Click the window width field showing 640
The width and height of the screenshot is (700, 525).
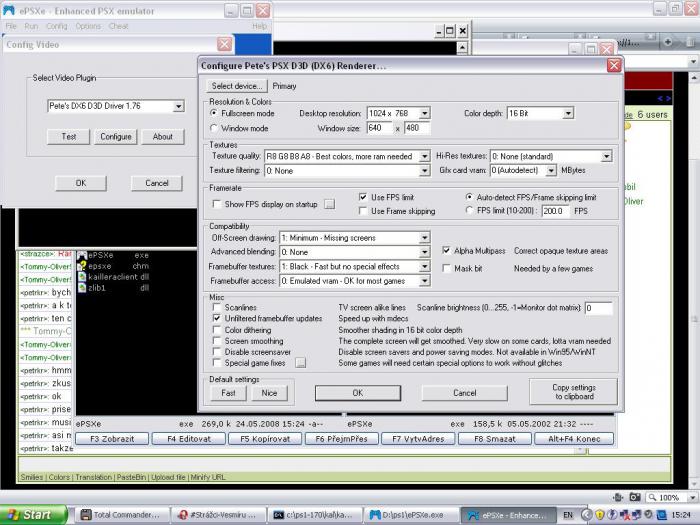pos(379,128)
